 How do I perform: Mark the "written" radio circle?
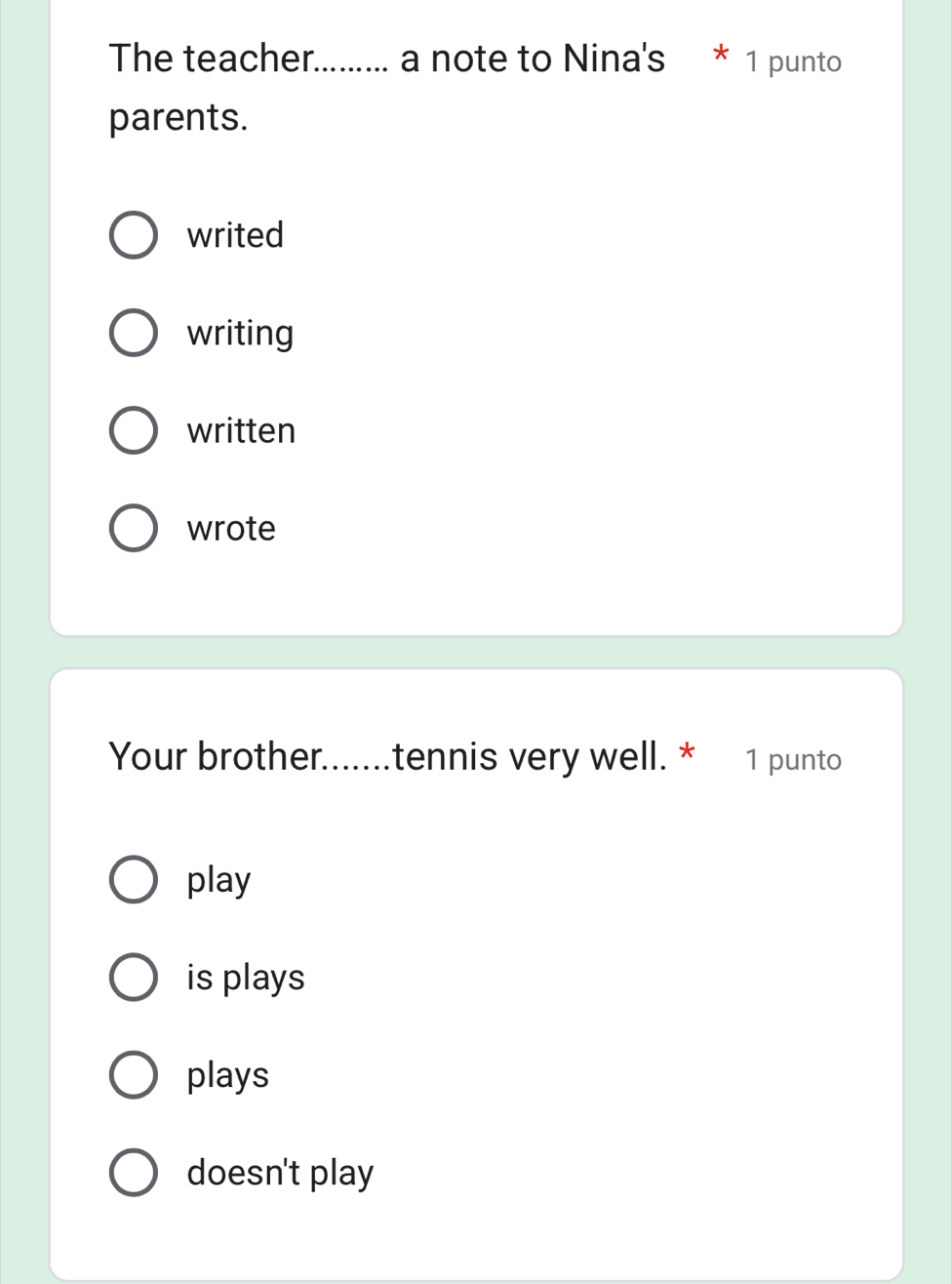[133, 430]
